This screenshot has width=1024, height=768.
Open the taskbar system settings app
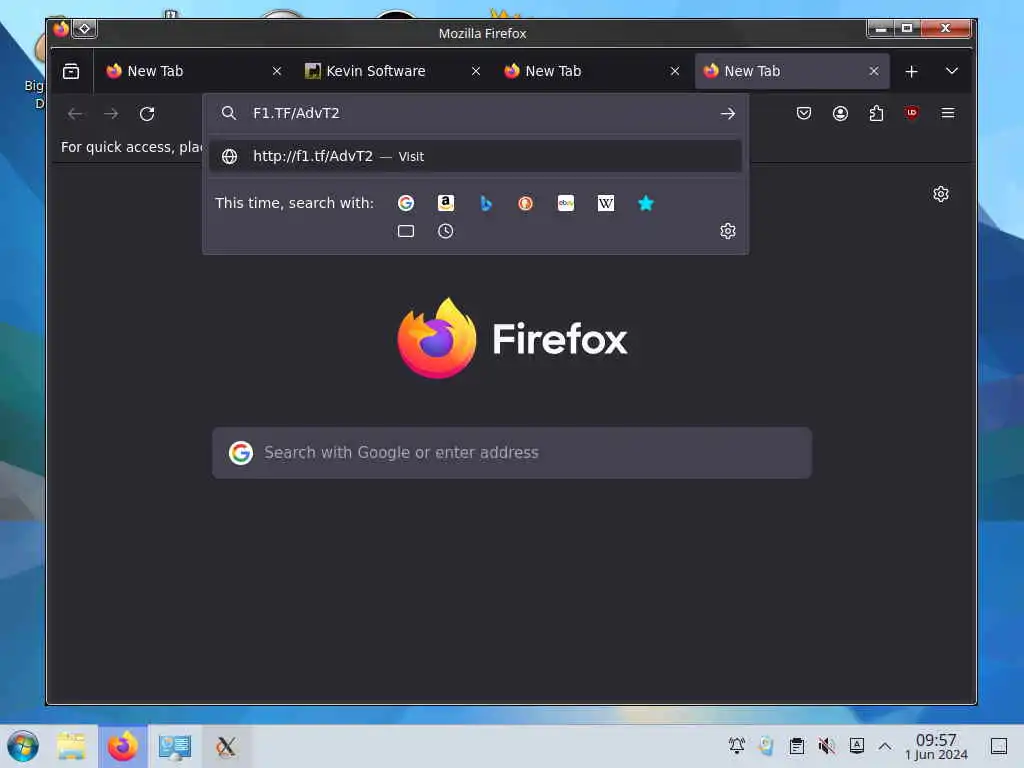(x=174, y=746)
